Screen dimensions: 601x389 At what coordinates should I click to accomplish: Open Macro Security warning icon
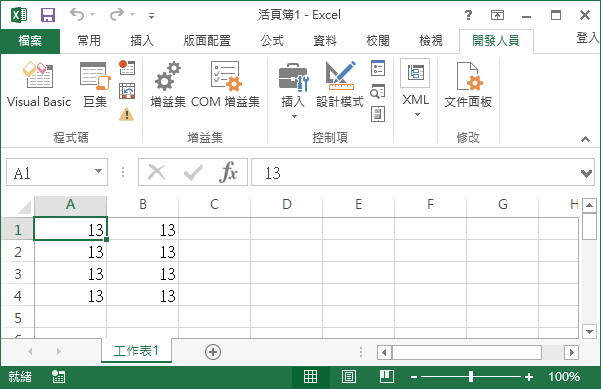[126, 114]
